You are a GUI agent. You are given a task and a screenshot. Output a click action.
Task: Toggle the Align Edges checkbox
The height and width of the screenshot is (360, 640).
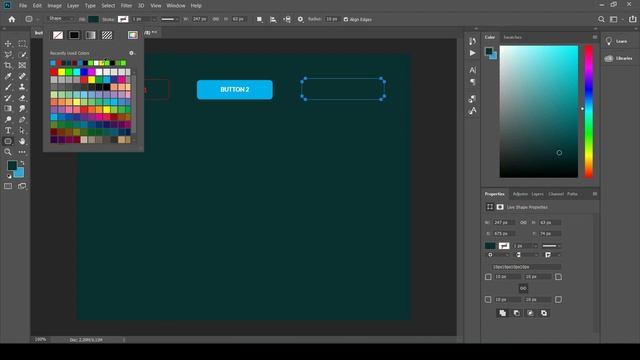click(x=346, y=19)
